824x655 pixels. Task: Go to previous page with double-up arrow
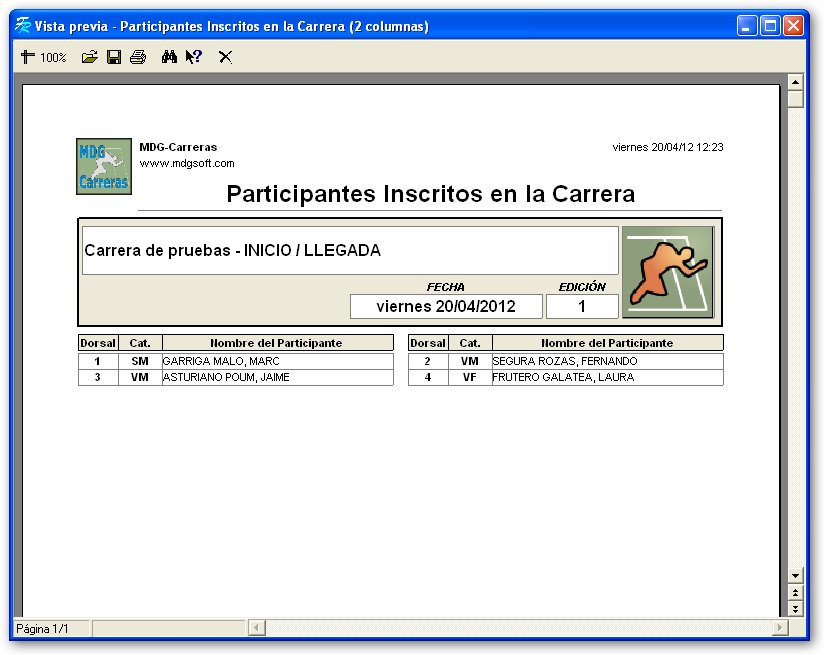click(795, 592)
